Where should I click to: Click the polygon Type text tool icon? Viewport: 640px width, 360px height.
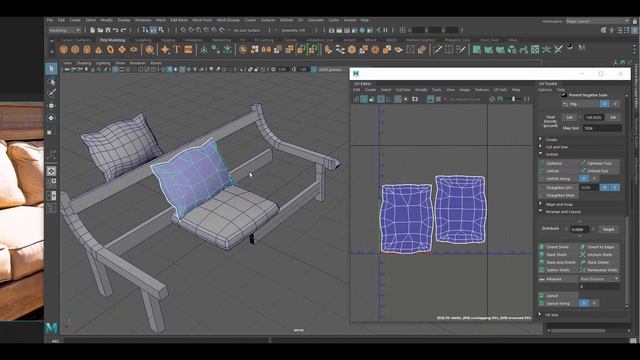[177, 50]
